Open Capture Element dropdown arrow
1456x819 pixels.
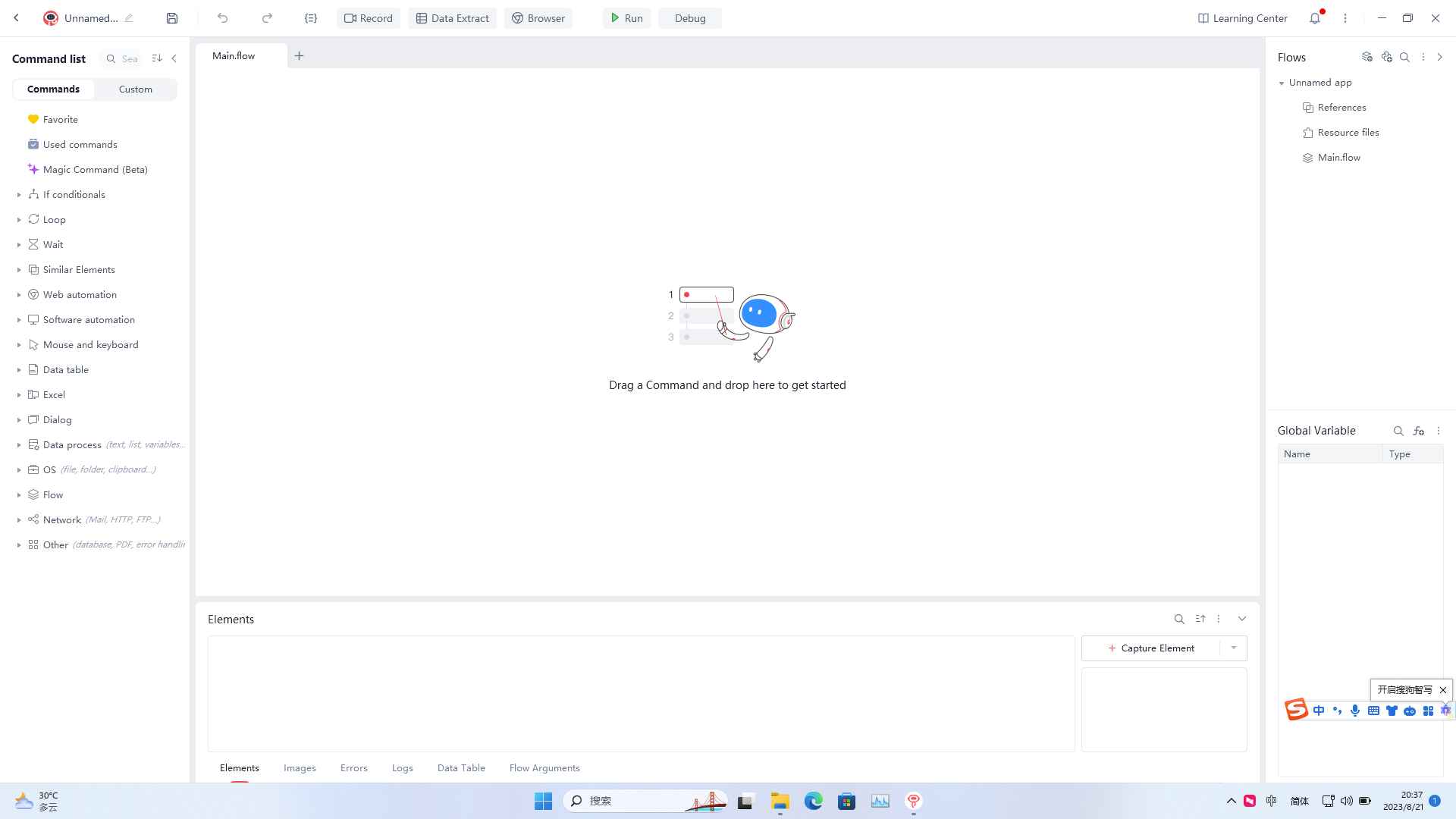coord(1234,648)
